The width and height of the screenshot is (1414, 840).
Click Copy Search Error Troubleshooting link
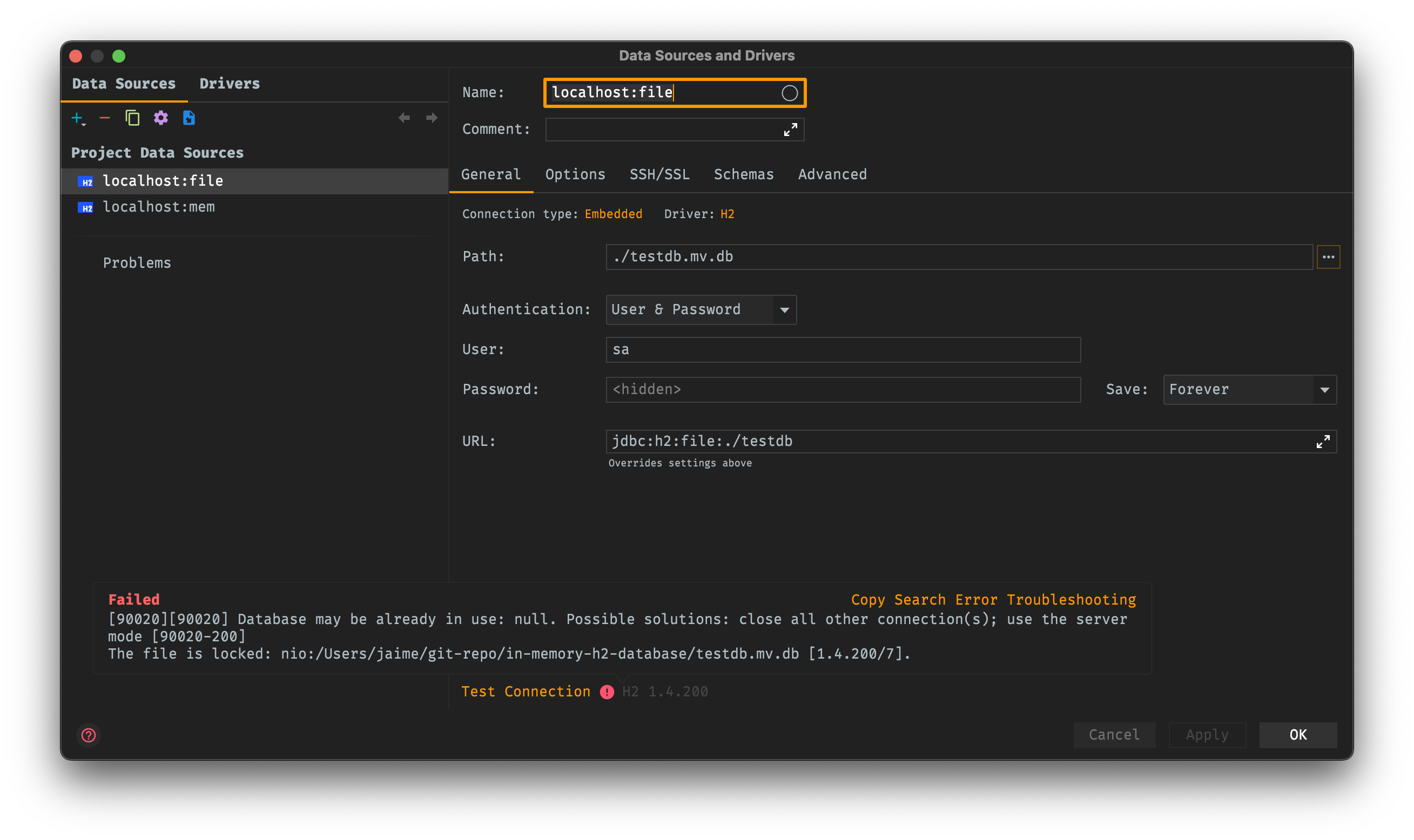tap(993, 599)
